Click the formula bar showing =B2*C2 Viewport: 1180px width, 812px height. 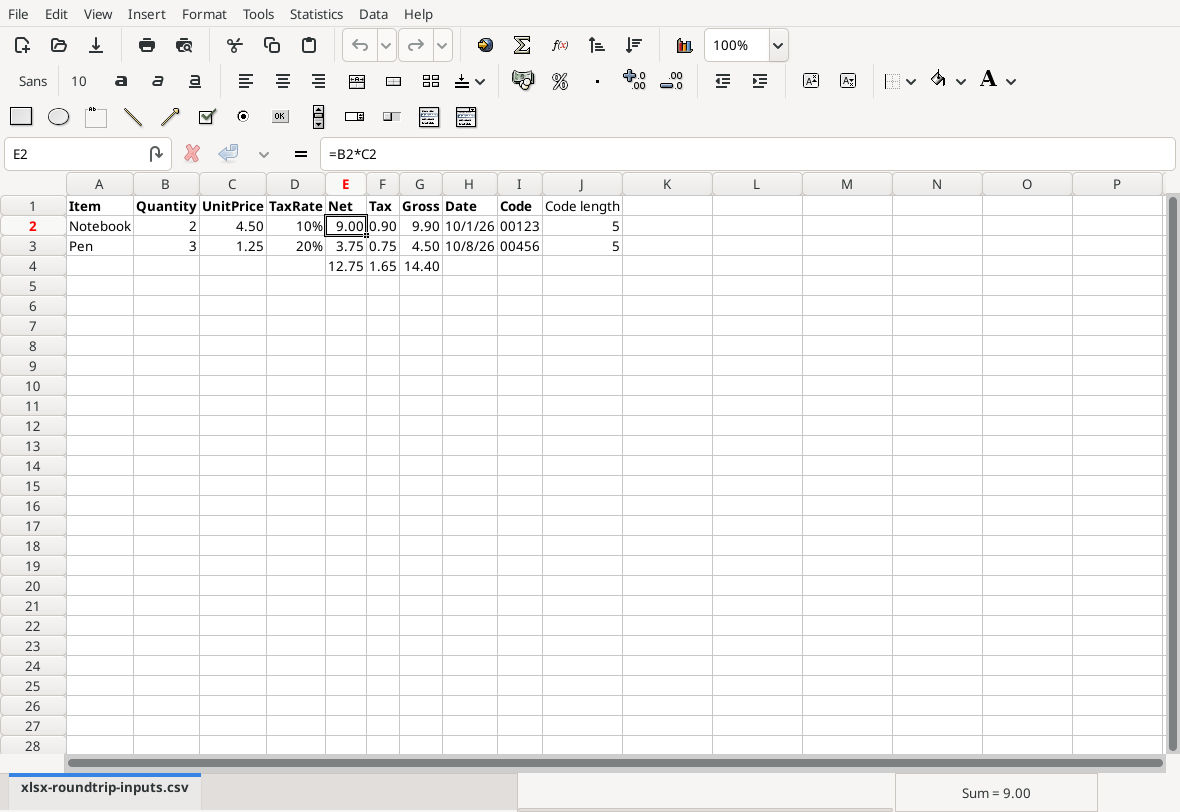pos(747,154)
